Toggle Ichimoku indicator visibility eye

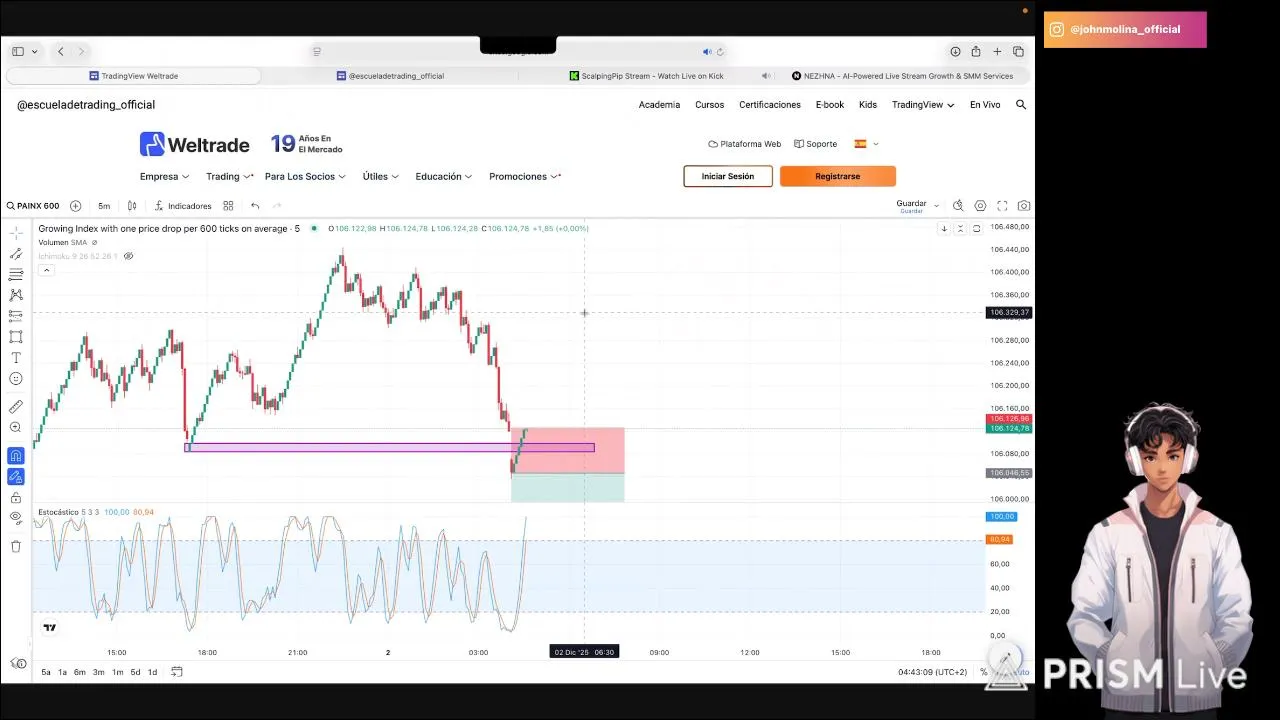[x=128, y=256]
